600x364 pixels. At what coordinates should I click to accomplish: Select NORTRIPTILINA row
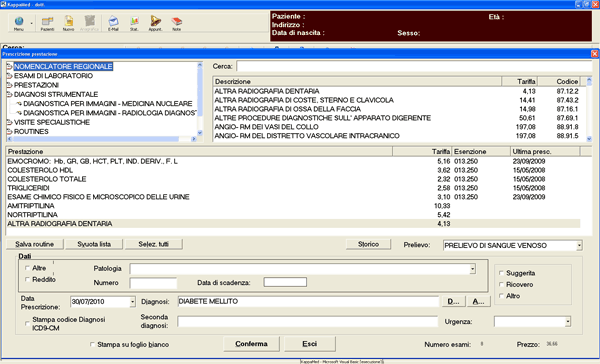(x=293, y=215)
